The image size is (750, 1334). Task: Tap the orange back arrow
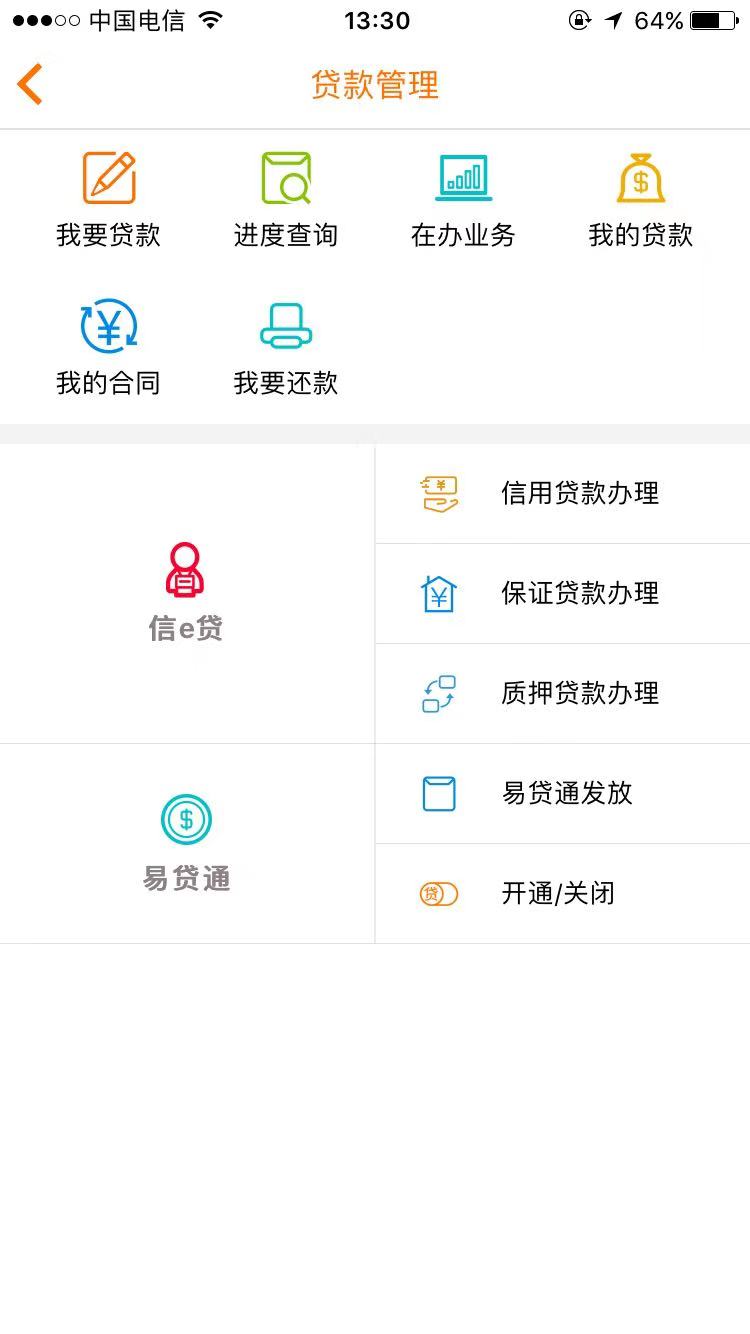point(30,84)
